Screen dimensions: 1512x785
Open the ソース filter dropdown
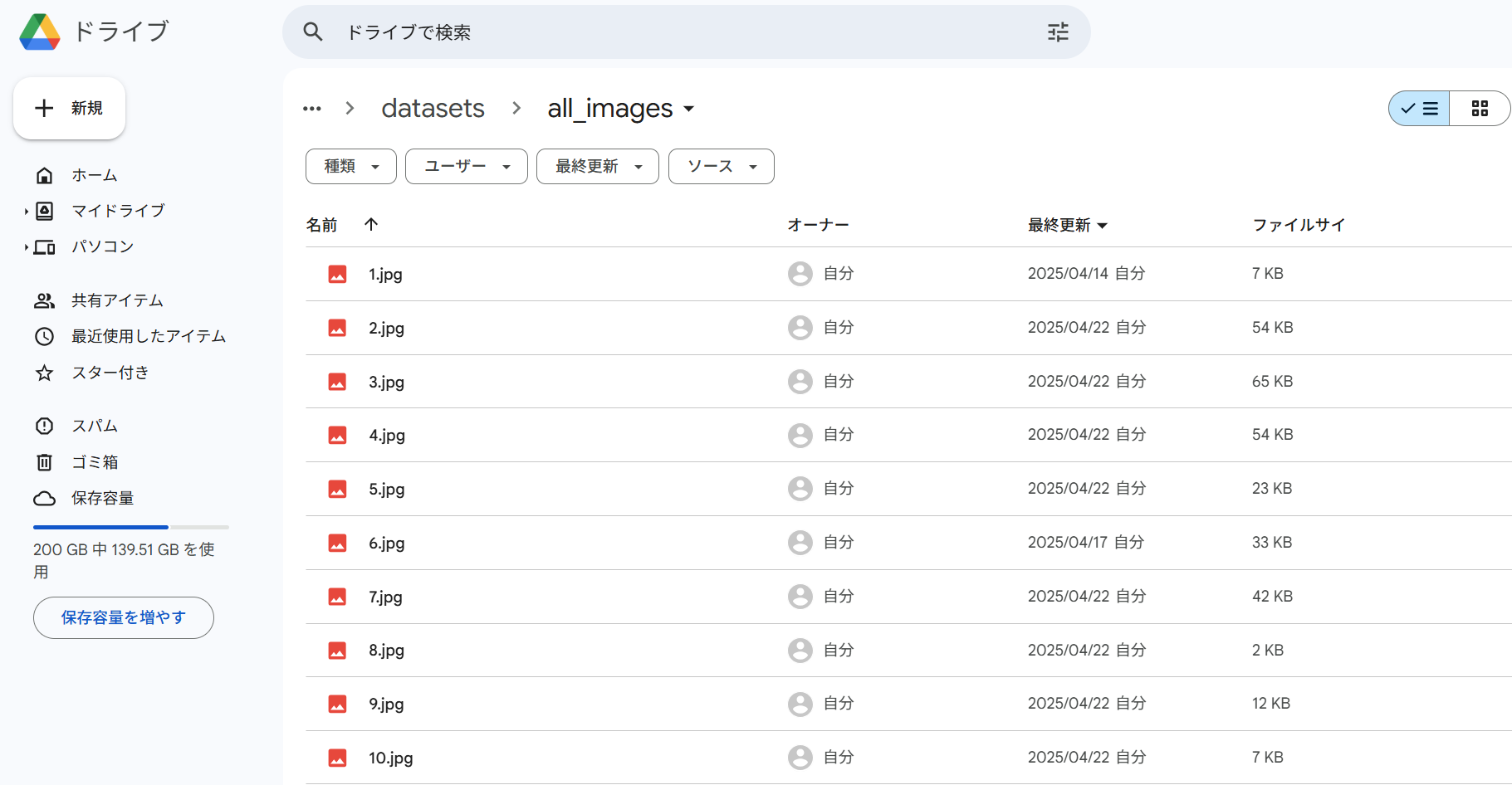(x=722, y=166)
